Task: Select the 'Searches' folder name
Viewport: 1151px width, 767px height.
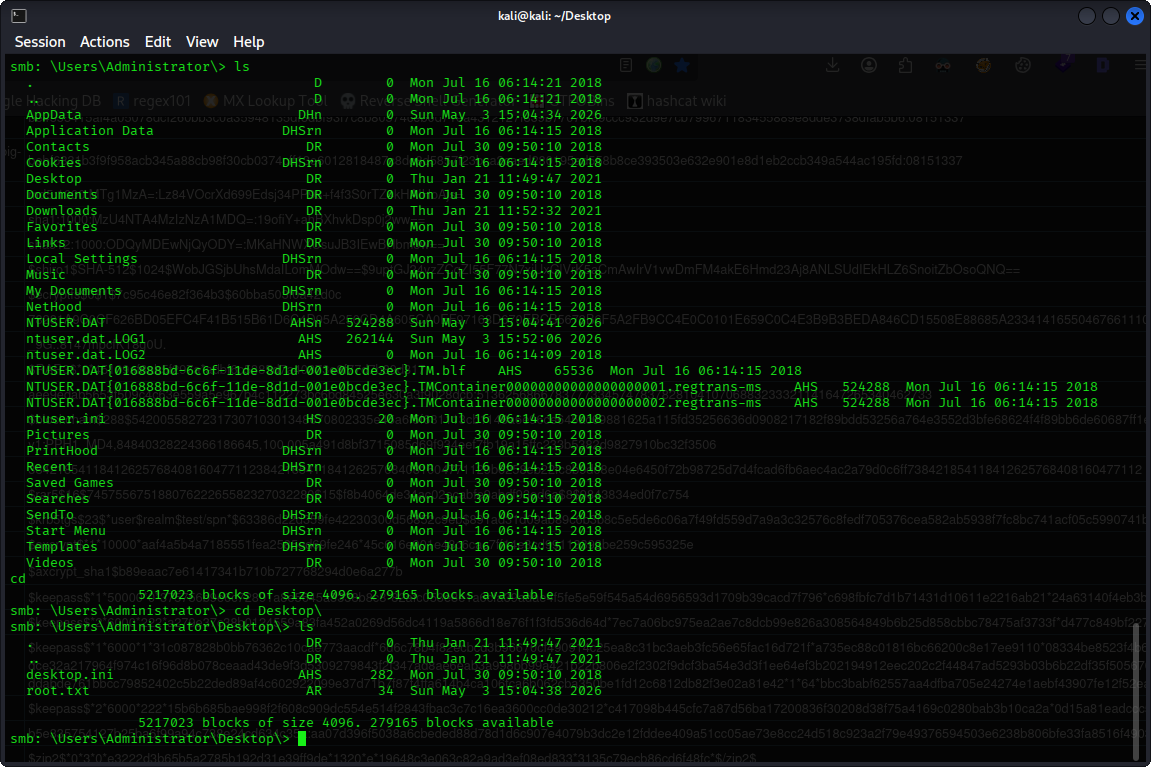Action: tap(57, 499)
